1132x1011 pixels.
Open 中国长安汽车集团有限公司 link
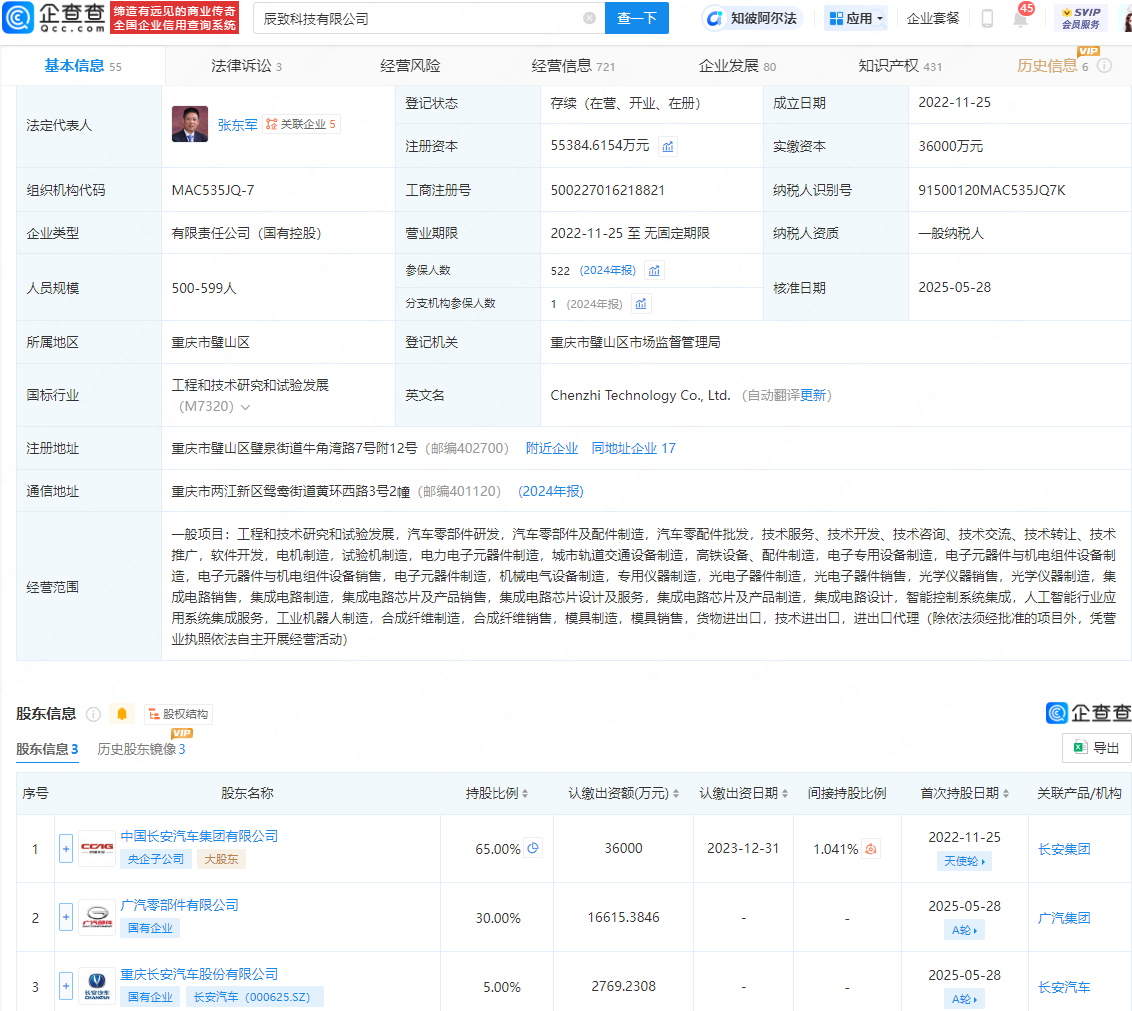pyautogui.click(x=199, y=836)
